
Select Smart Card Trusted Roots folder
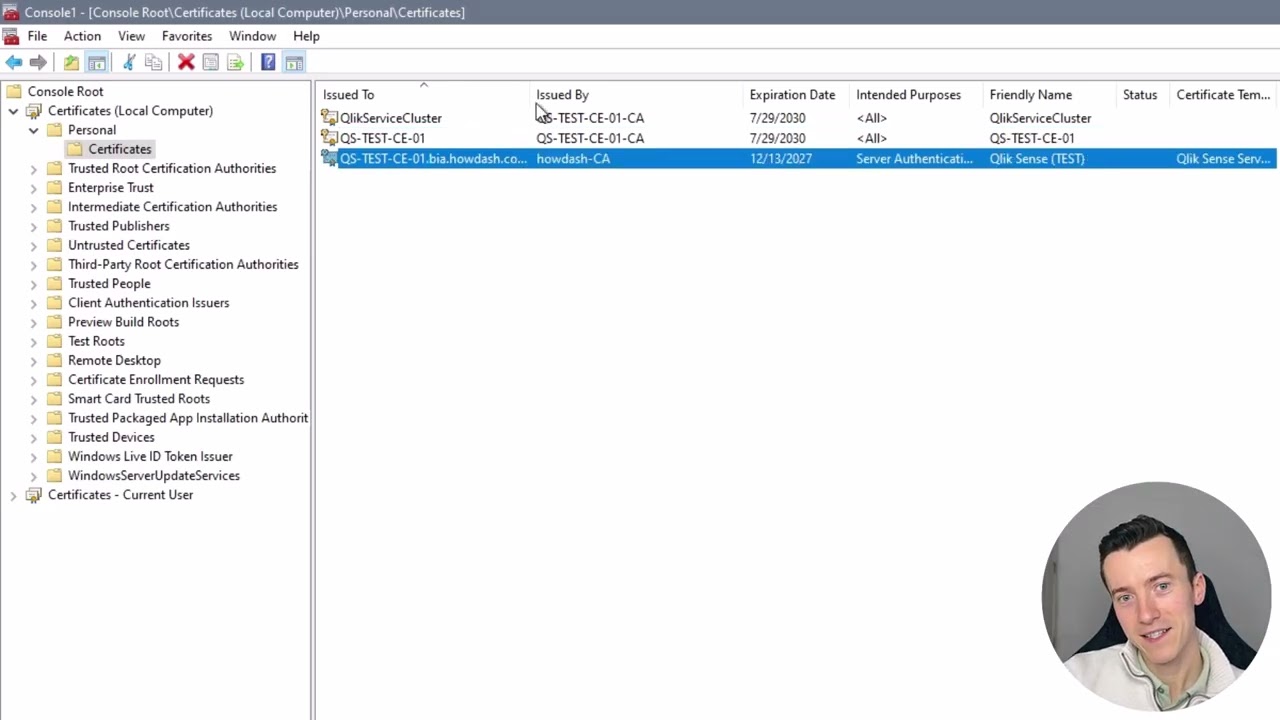point(139,399)
